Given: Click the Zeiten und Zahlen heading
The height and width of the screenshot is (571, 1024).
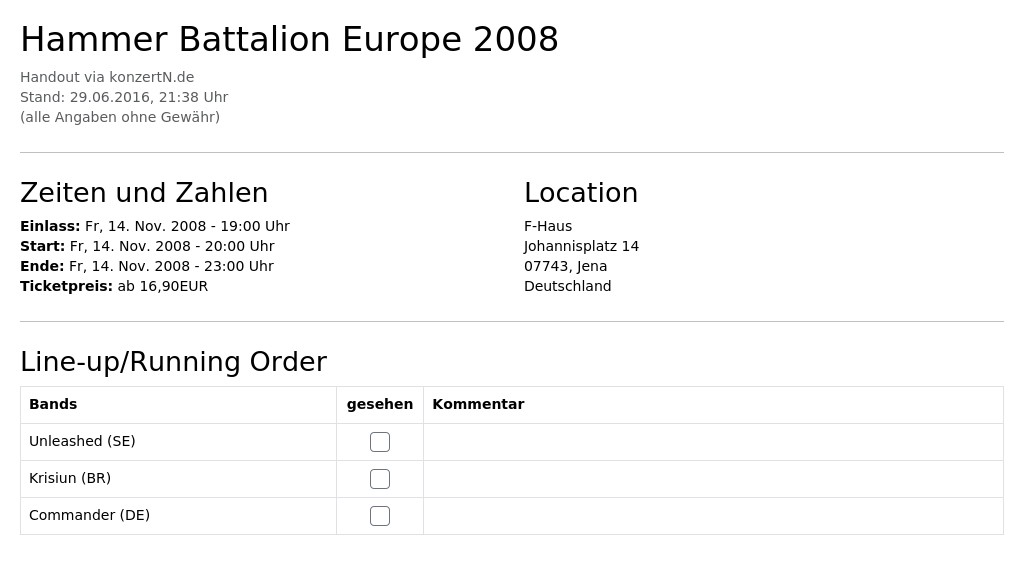Looking at the screenshot, I should (144, 193).
